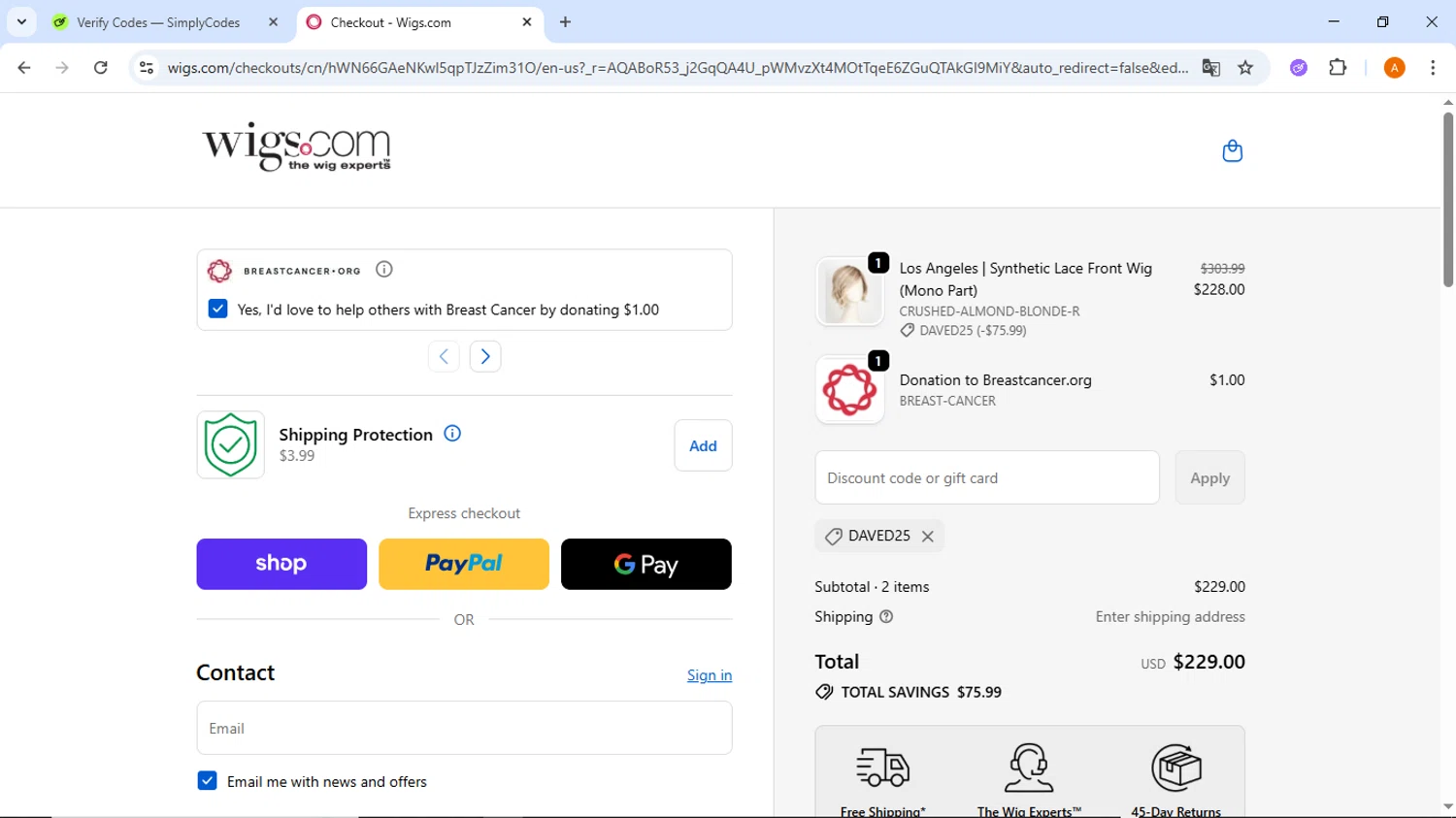The width and height of the screenshot is (1456, 818).
Task: Click the browser address bar URL
Action: 678,68
